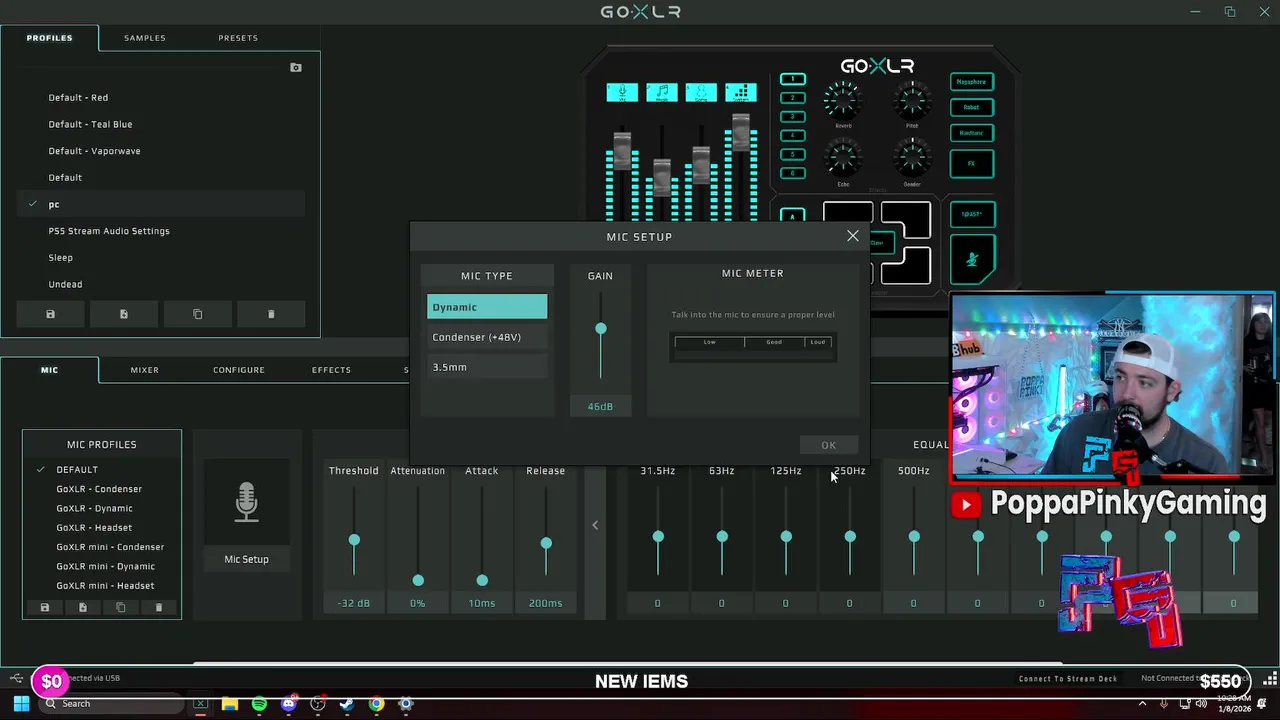1280x720 pixels.
Task: Click the save-as-new profile document icon
Action: (124, 314)
